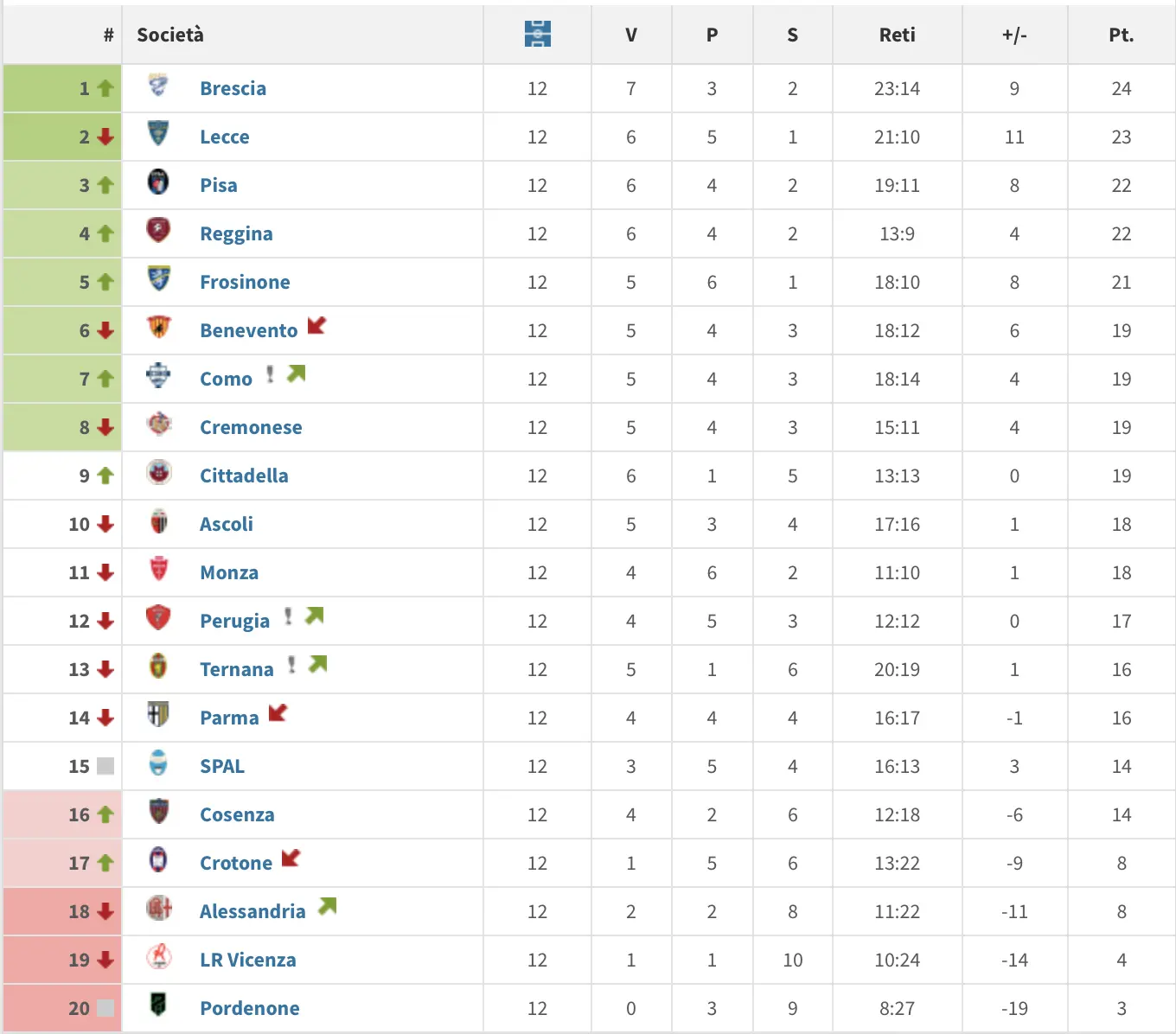1176x1034 pixels.
Task: Open the SPAL team link
Action: click(222, 766)
